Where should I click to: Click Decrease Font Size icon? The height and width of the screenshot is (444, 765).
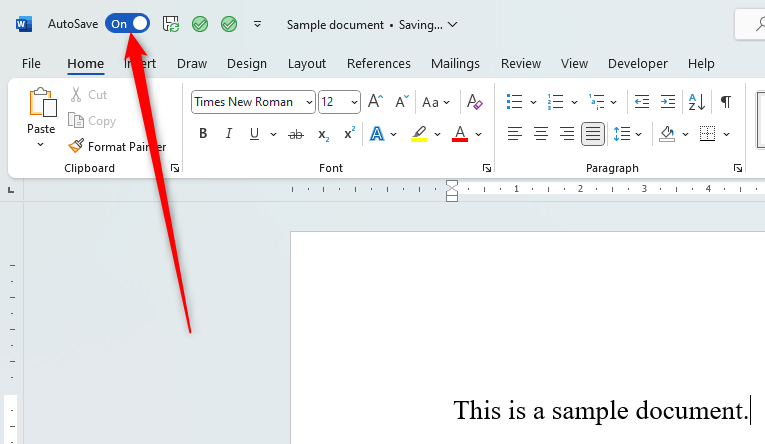click(x=402, y=101)
